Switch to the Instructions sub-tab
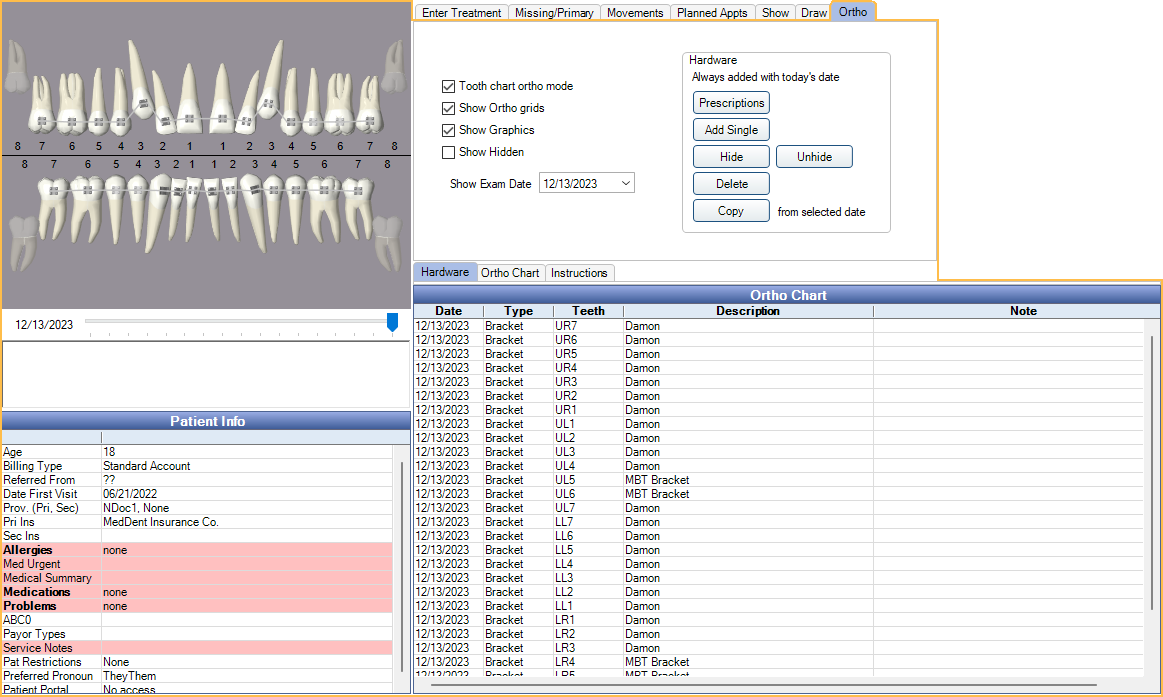 click(x=579, y=273)
